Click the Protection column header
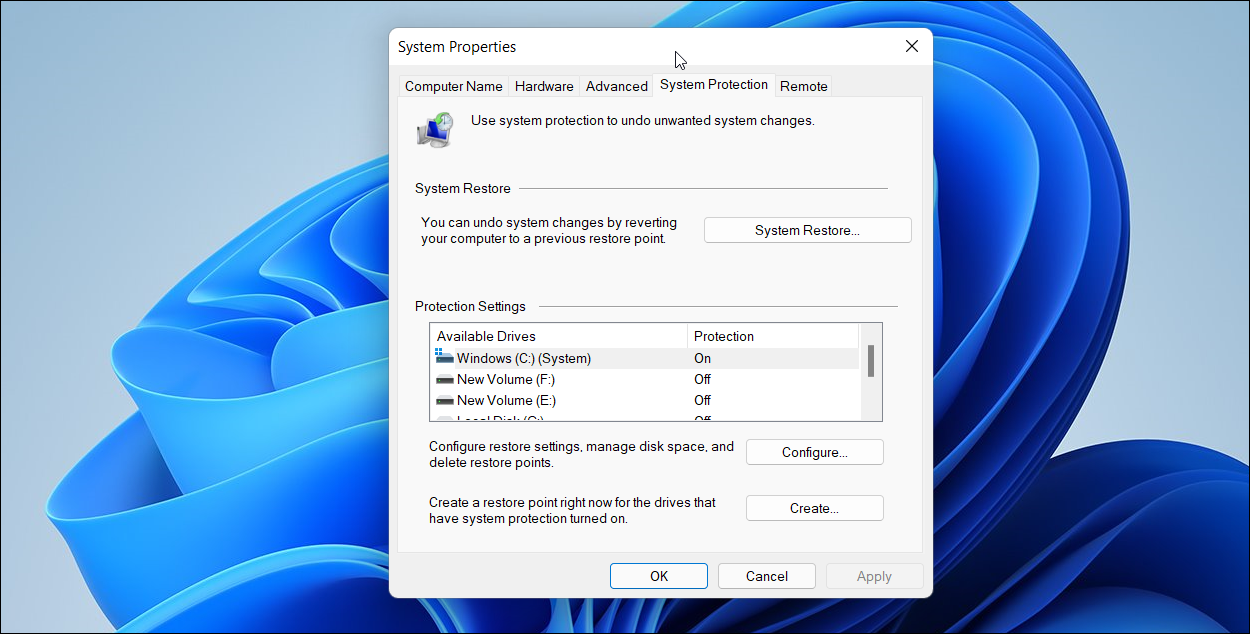Screen dimensions: 1250x634 pos(723,336)
